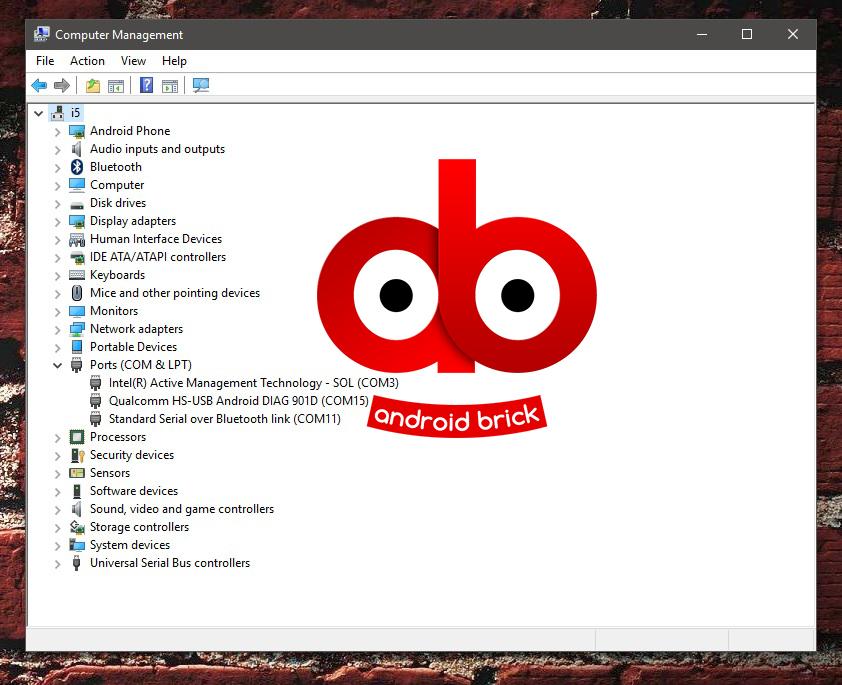Expand Universal Serial Bus controllers
Screen dimensions: 842x685
tap(57, 563)
